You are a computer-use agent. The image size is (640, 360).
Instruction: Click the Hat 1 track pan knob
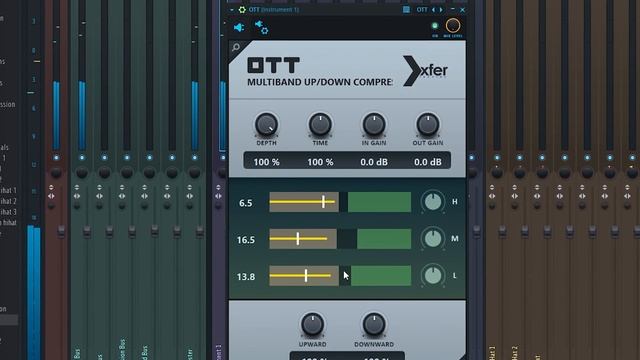[x=497, y=173]
